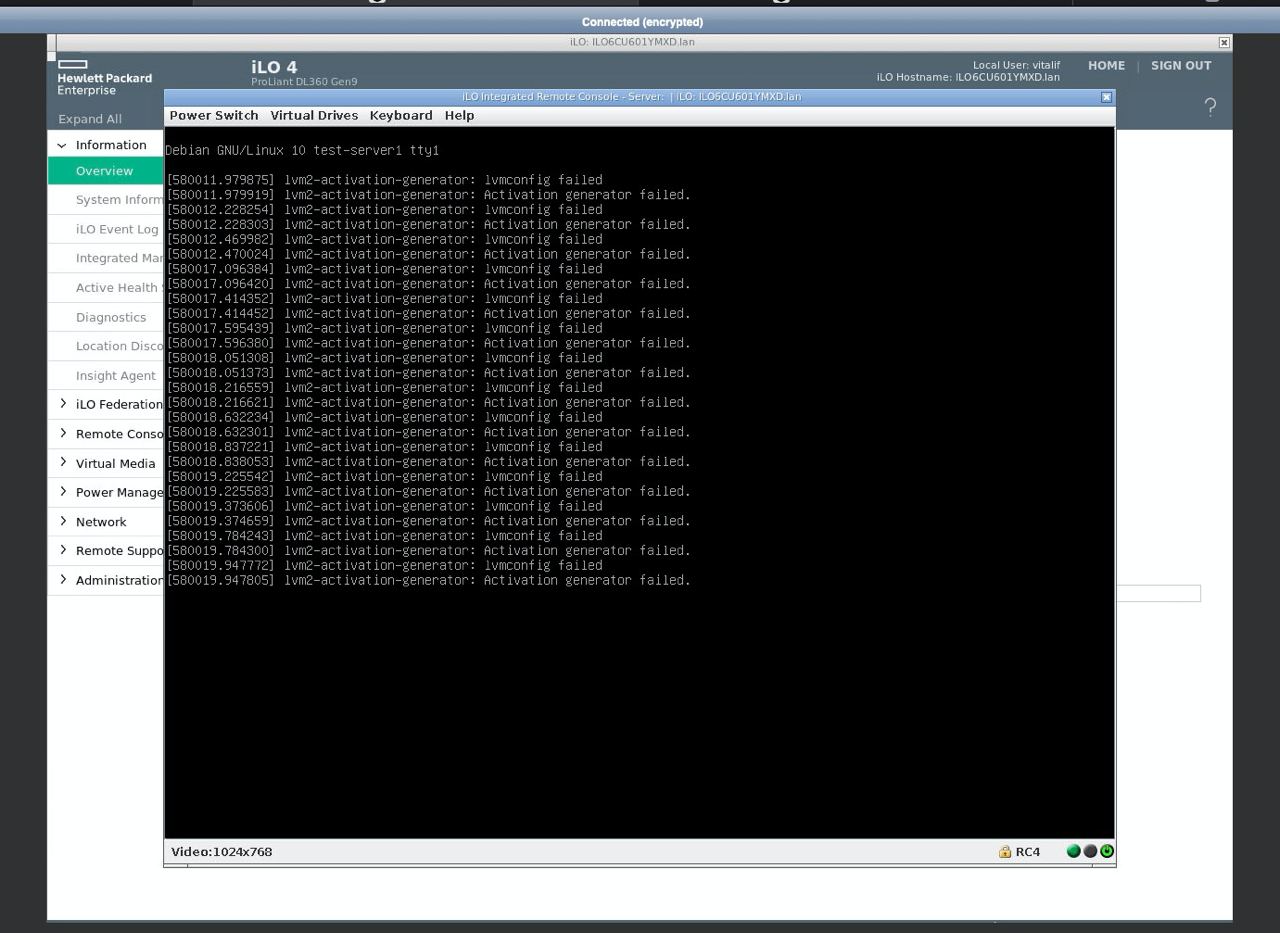Close the outer iLO browser window
Image resolution: width=1280 pixels, height=933 pixels.
[x=1224, y=42]
